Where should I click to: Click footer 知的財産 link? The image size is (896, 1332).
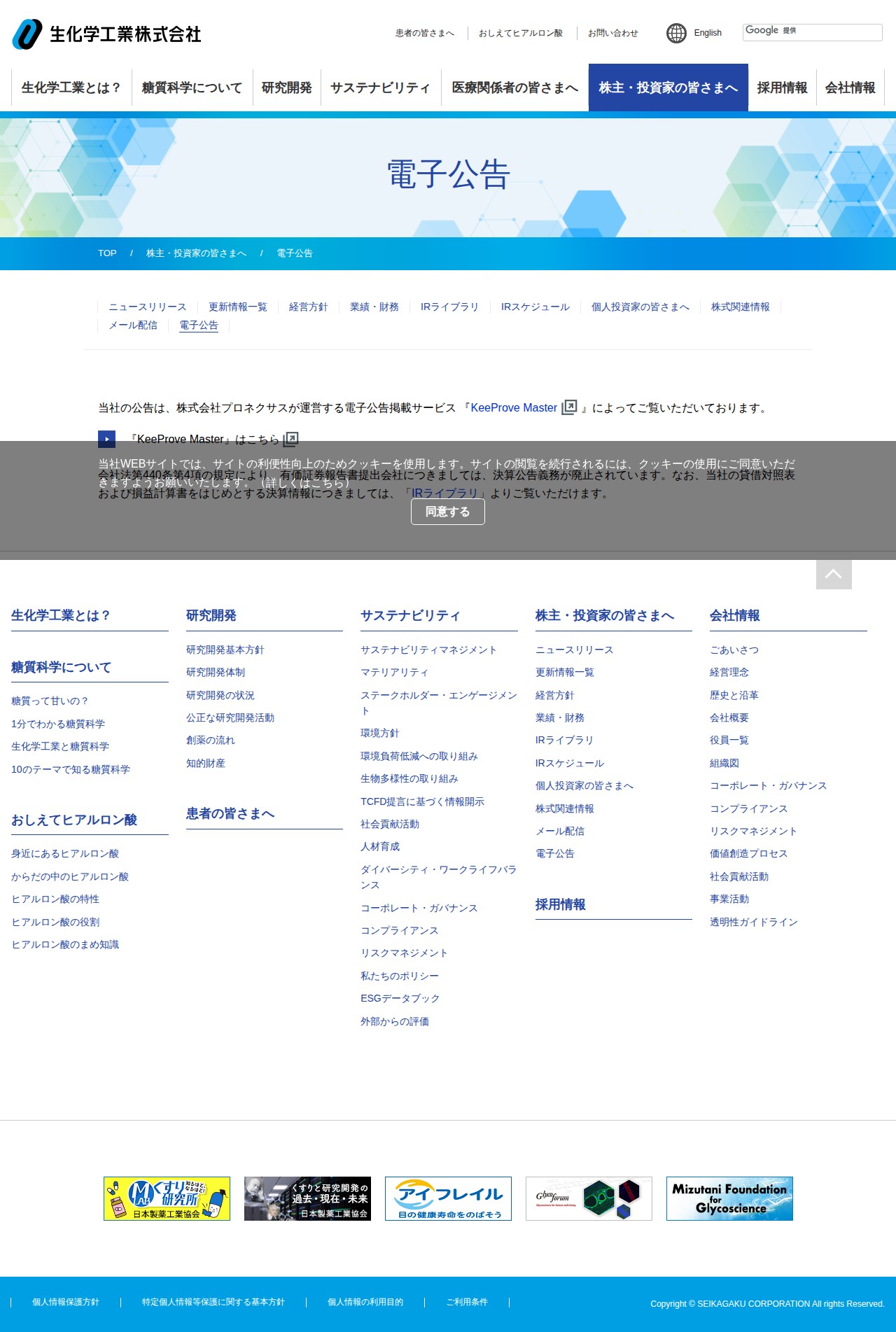206,763
